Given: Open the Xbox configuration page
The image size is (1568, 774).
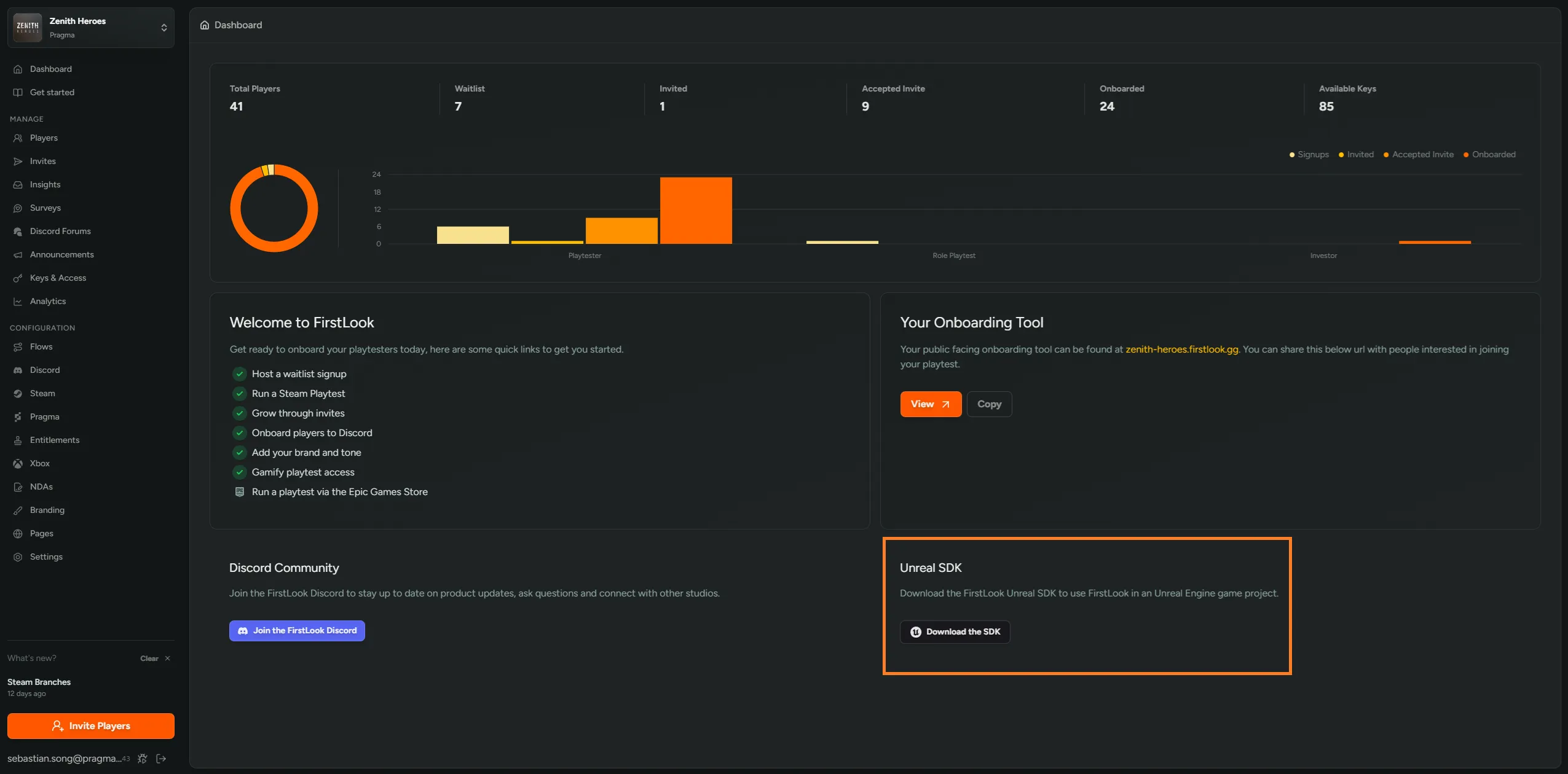Looking at the screenshot, I should (x=40, y=464).
